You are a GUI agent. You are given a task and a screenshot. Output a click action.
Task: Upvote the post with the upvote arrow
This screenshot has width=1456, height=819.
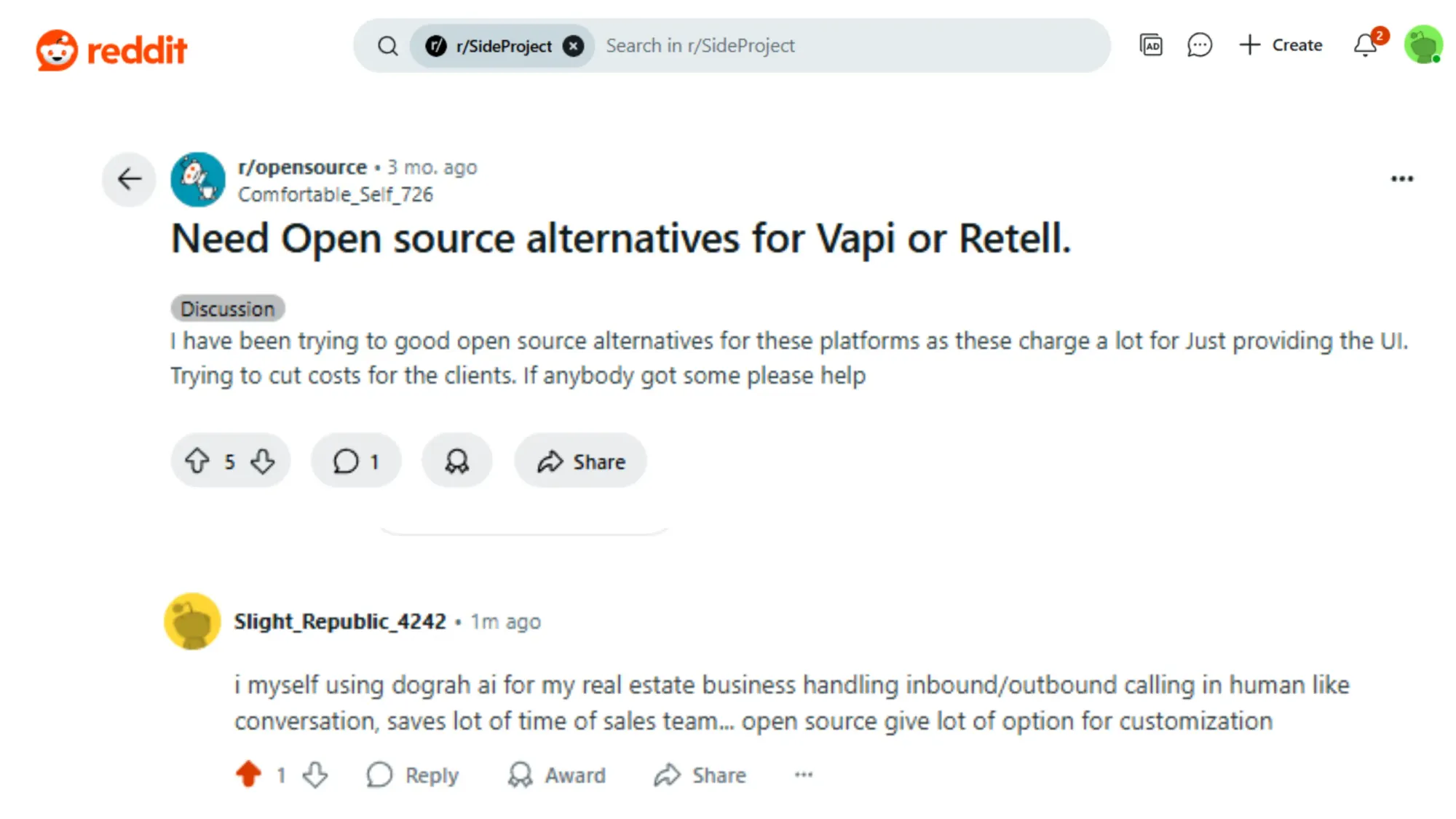tap(198, 460)
